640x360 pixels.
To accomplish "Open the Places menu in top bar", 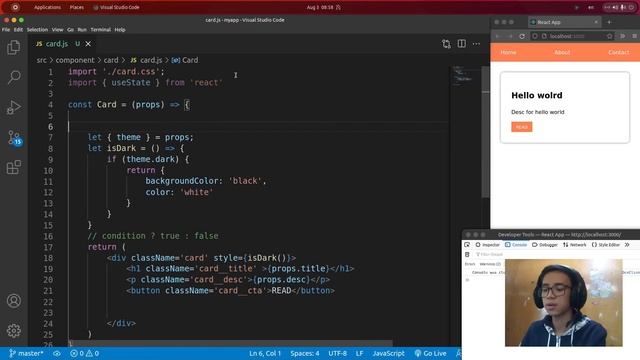I will (x=77, y=7).
